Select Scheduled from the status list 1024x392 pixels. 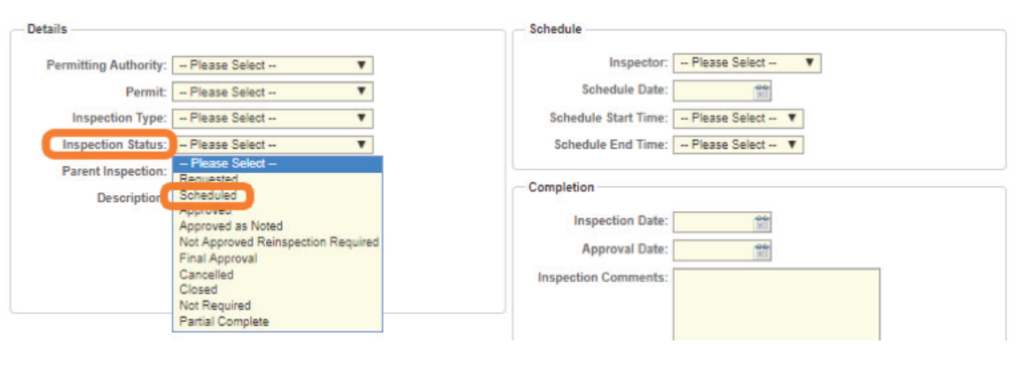208,195
